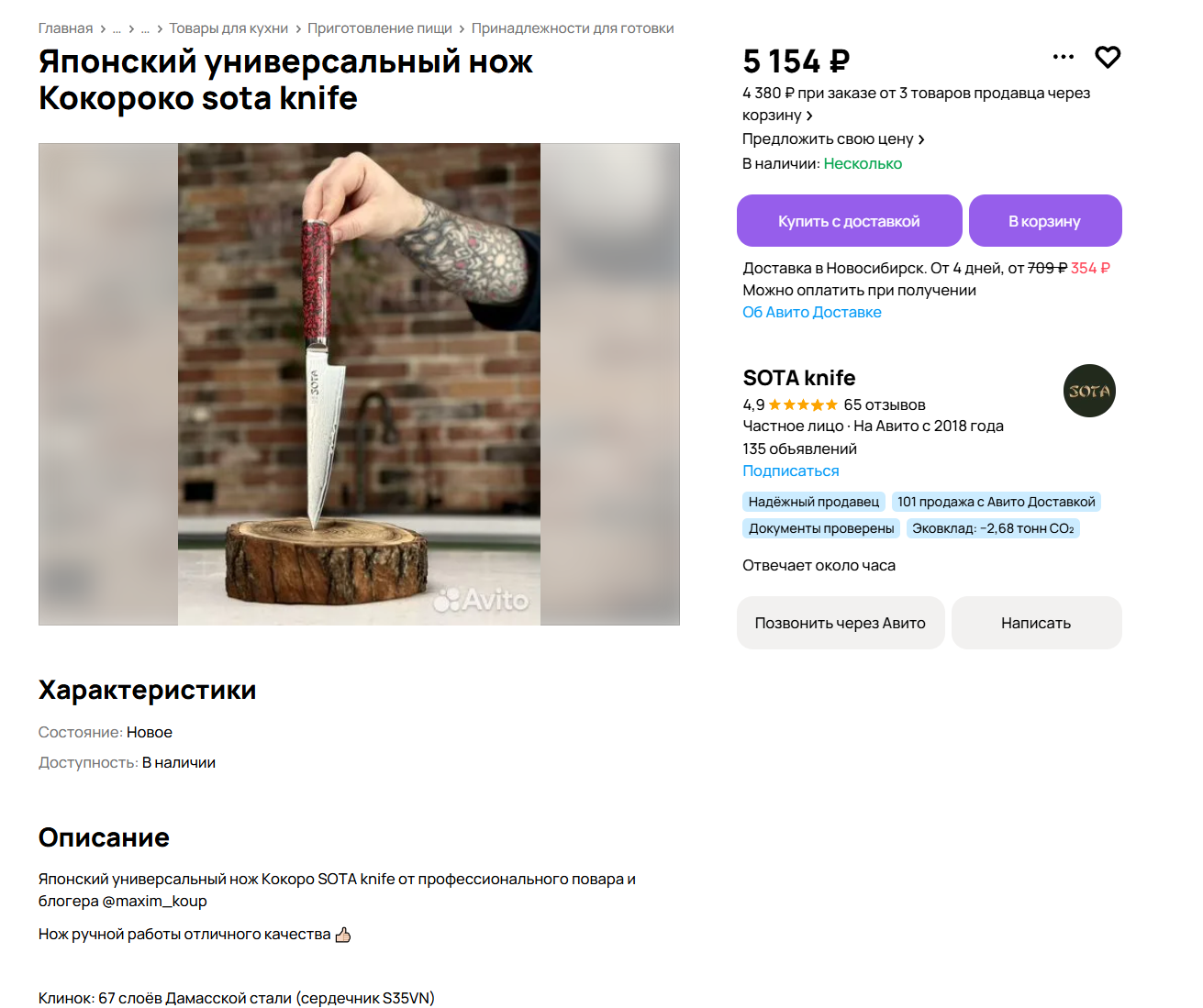Subscribe to seller via "Подписаться"
The height and width of the screenshot is (1008, 1203).
tap(790, 471)
